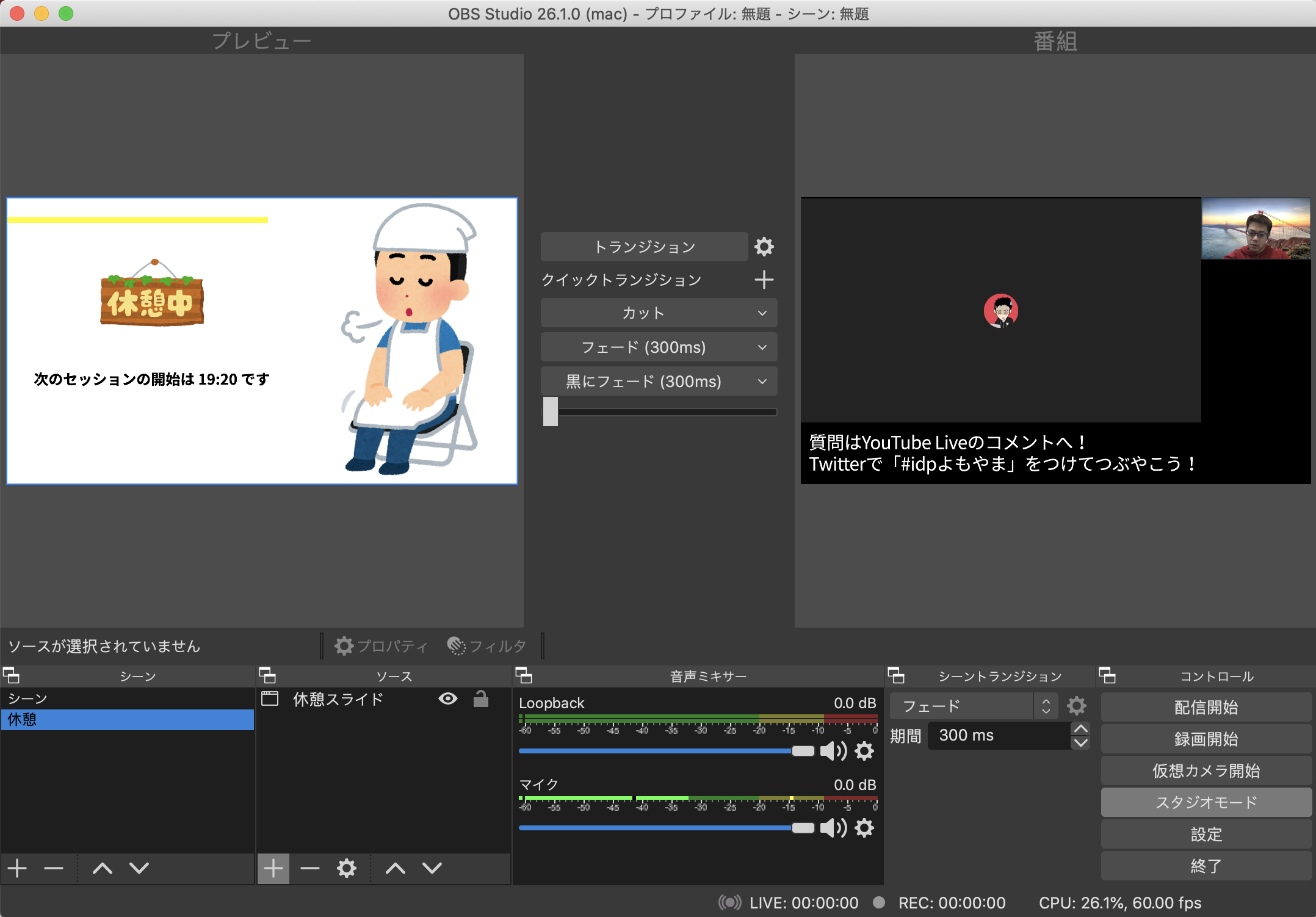Move the scene down in list
Image resolution: width=1316 pixels, height=917 pixels.
[x=139, y=868]
